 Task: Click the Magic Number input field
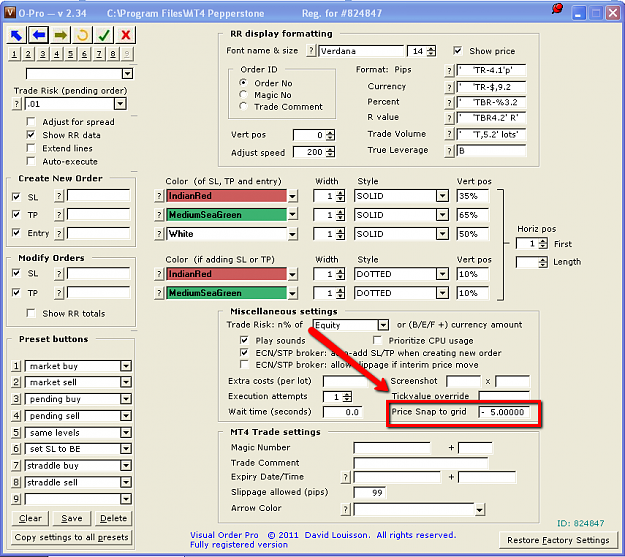[392, 448]
